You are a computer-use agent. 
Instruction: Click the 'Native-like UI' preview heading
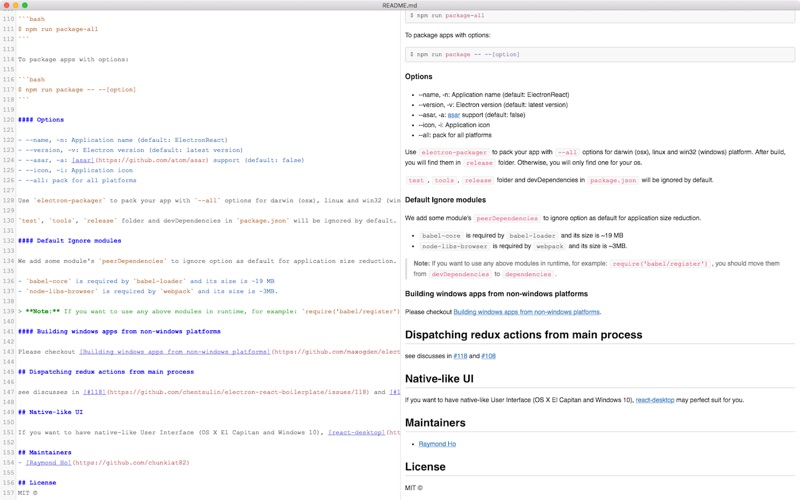click(439, 379)
